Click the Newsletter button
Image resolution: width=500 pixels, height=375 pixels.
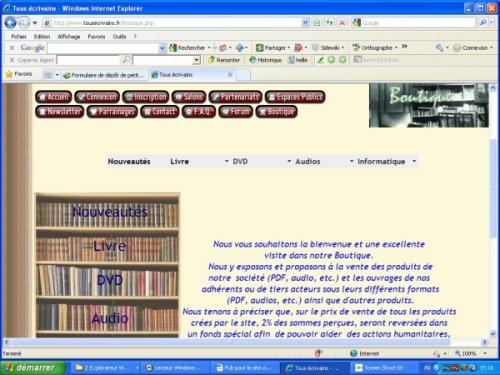click(60, 112)
